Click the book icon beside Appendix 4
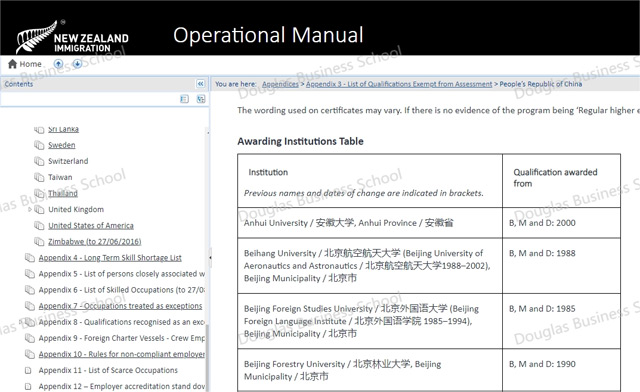Screen dimensions: 640x392 point(30,258)
